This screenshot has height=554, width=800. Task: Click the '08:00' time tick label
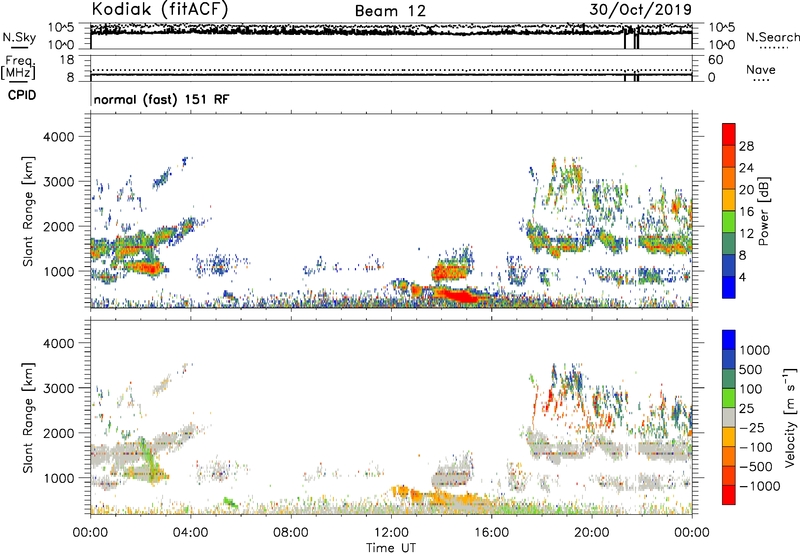tap(290, 533)
